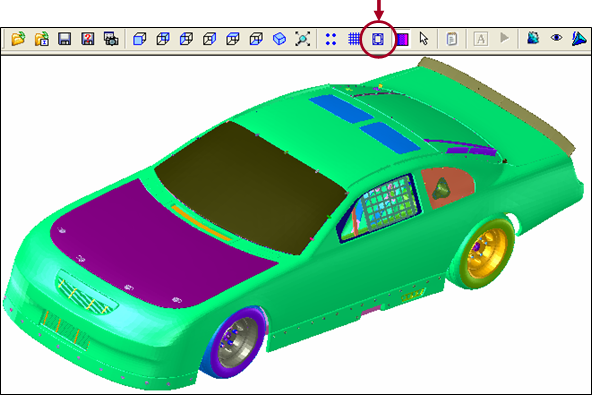Choose the sixth cube view icon
Screen dimensions: 592x395
tap(256, 39)
